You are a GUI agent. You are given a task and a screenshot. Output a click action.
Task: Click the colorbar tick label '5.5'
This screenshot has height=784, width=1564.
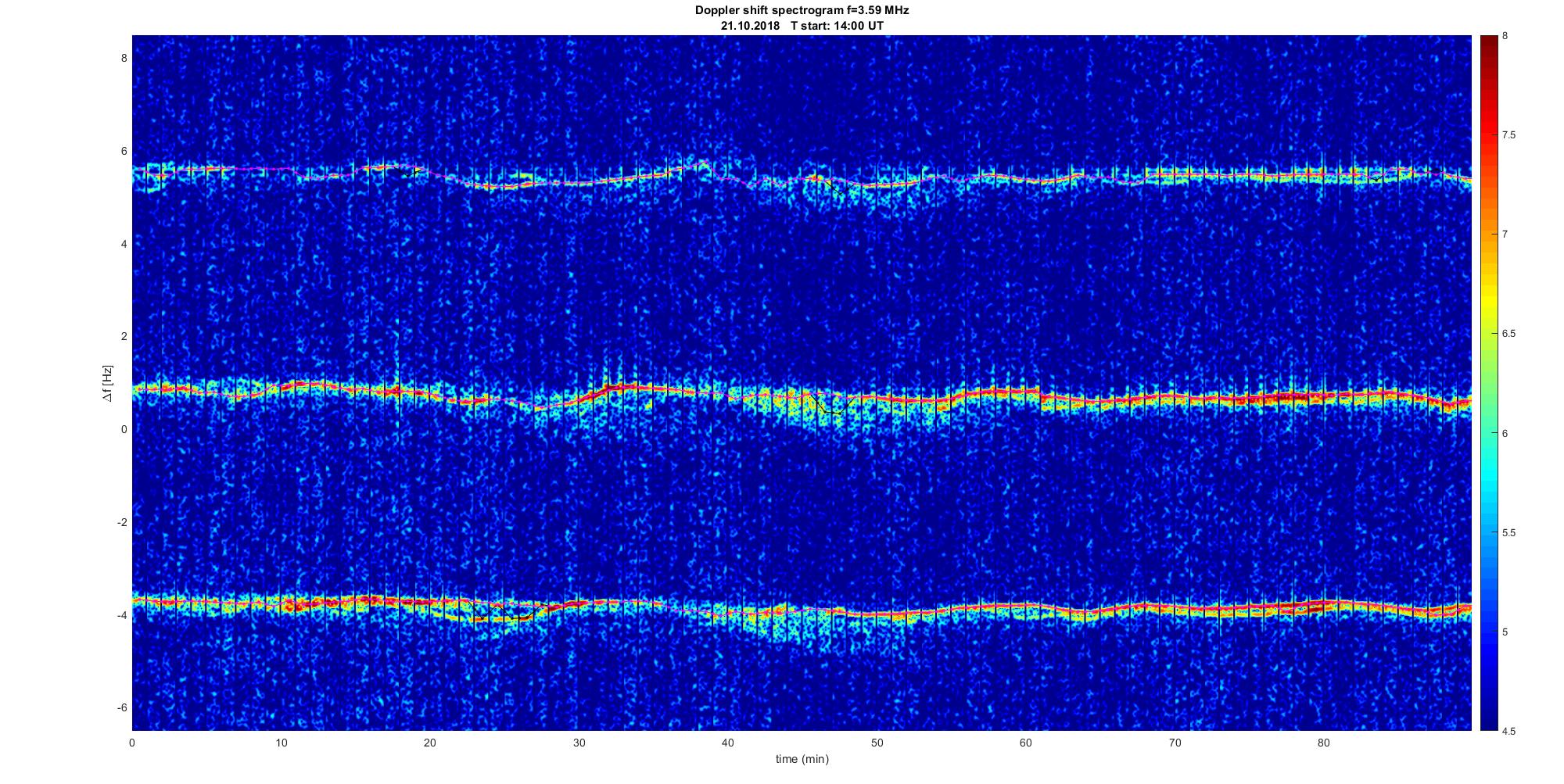1509,532
